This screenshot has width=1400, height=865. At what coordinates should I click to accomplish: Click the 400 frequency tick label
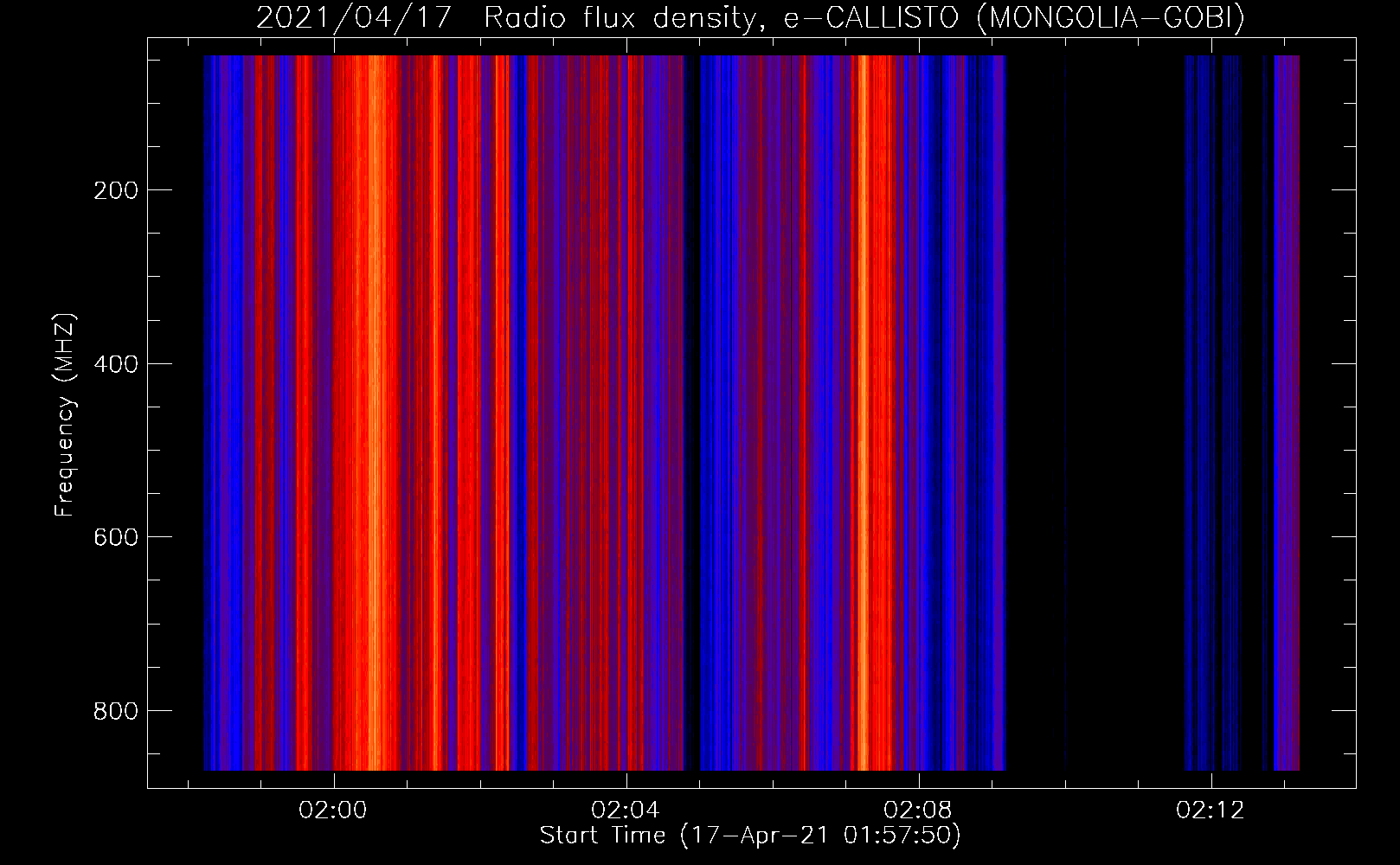pyautogui.click(x=116, y=364)
